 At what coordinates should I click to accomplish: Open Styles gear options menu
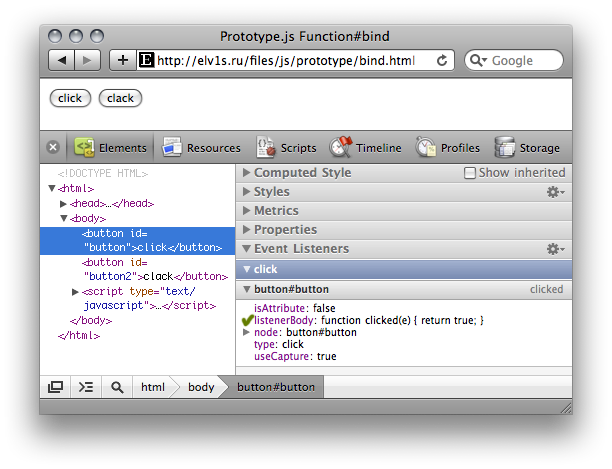[x=555, y=192]
